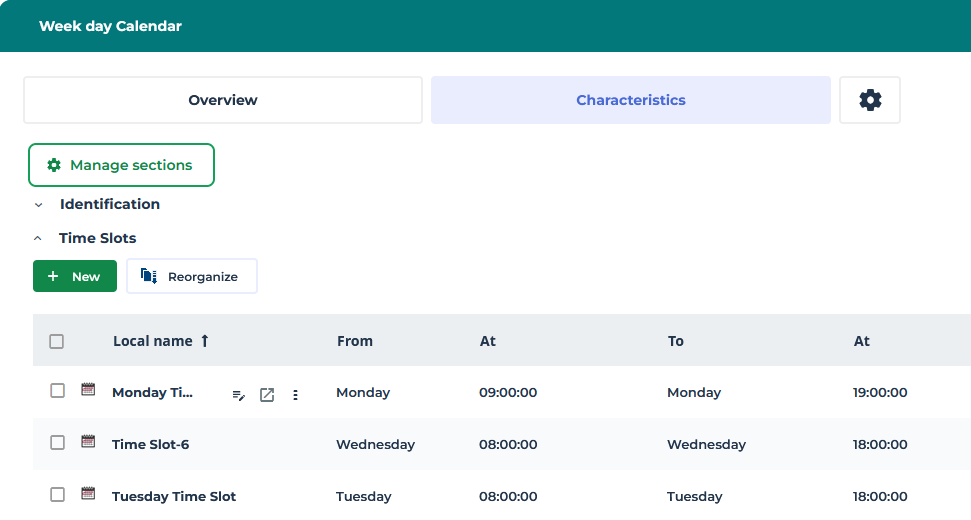Viewport: 971px width, 520px height.
Task: Select the Characteristics tab
Action: pos(630,100)
